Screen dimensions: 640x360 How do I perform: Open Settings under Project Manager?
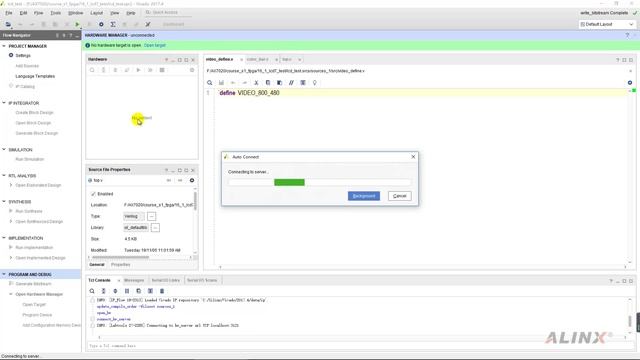coord(23,56)
